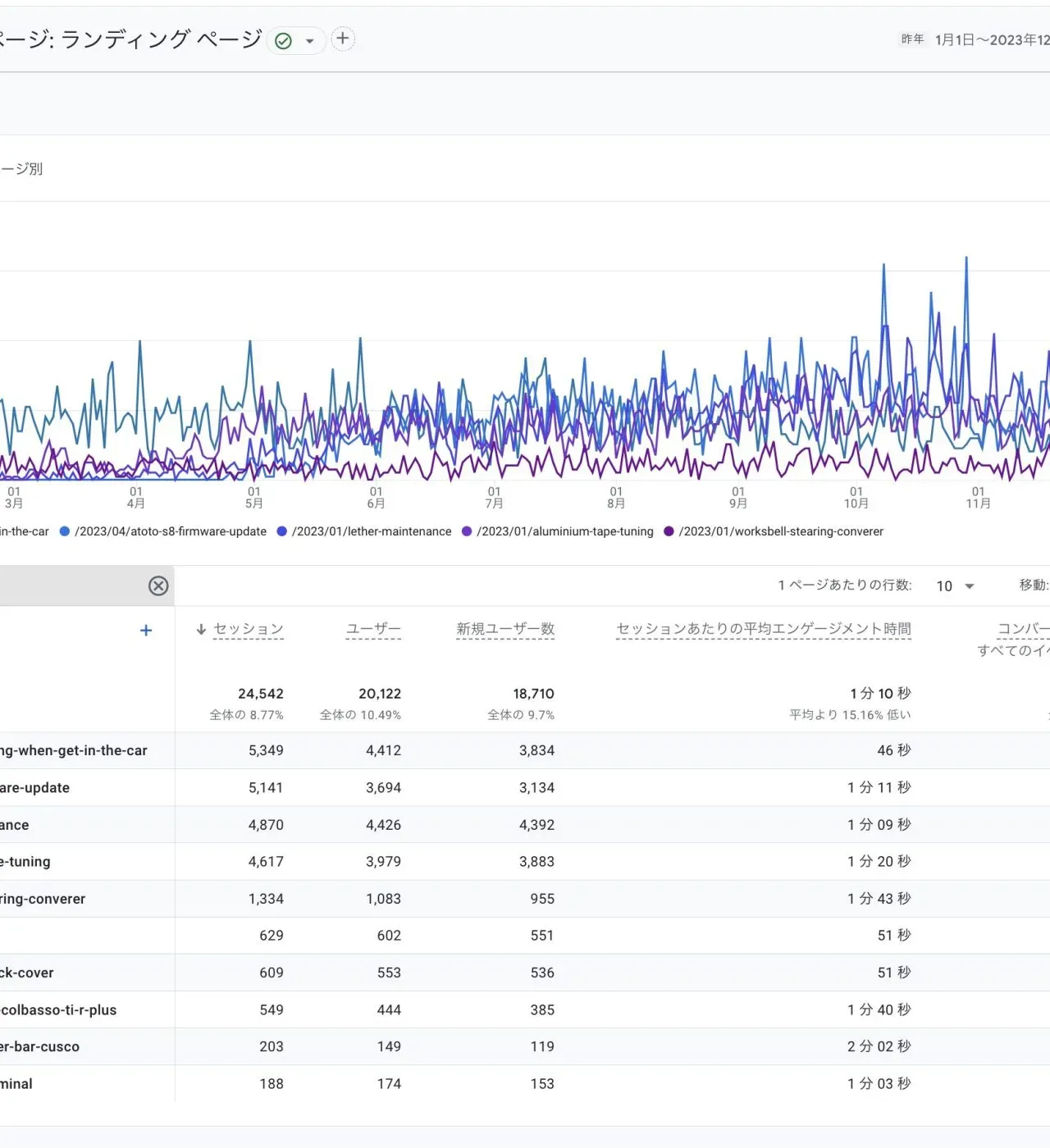
Task: Open the landing page row ending in ring-converer
Action: click(x=43, y=899)
